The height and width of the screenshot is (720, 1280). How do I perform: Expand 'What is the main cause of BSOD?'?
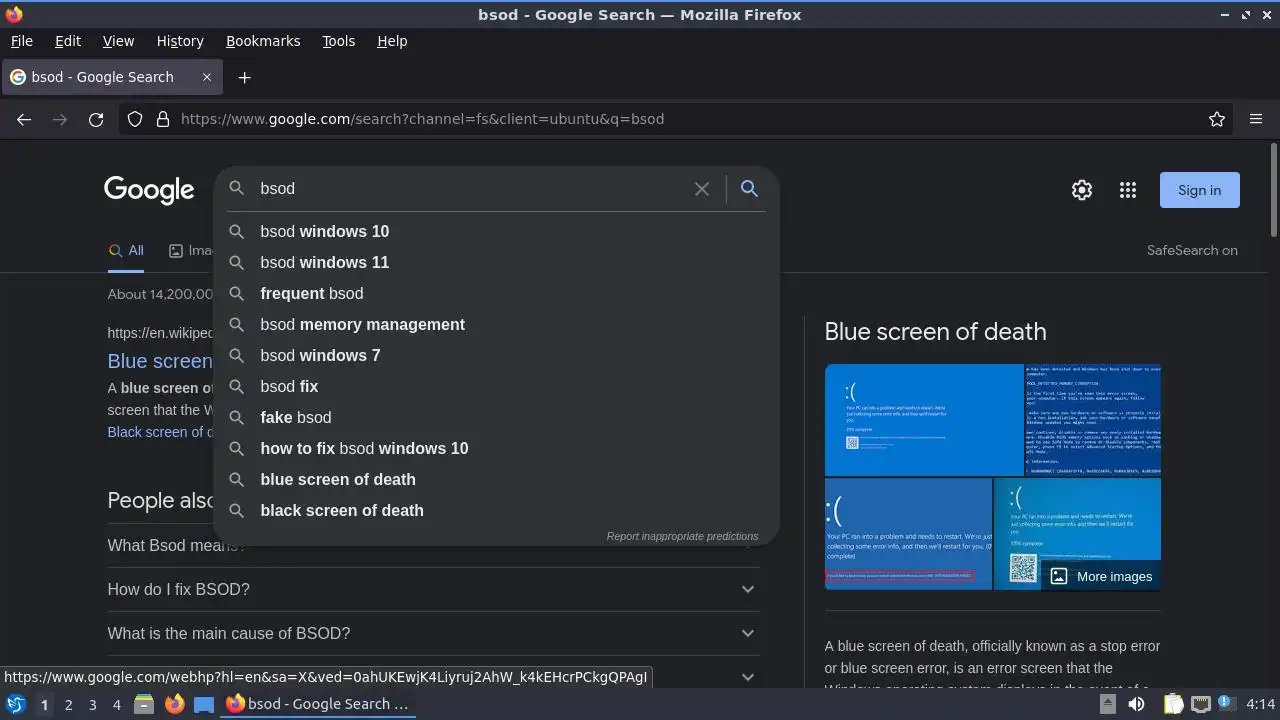433,633
